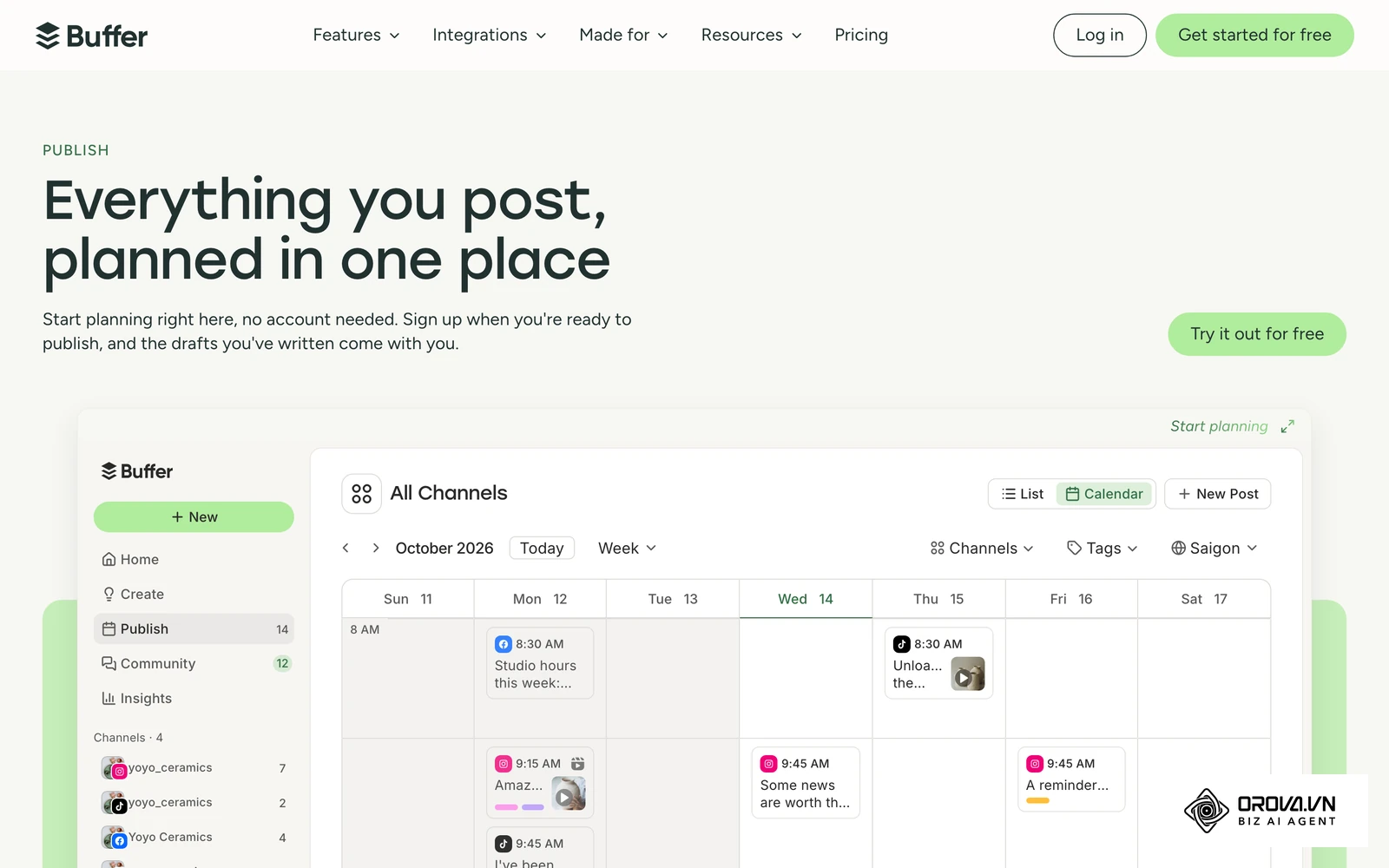Open the Some news Wednesday post
1389x868 pixels.
point(806,783)
